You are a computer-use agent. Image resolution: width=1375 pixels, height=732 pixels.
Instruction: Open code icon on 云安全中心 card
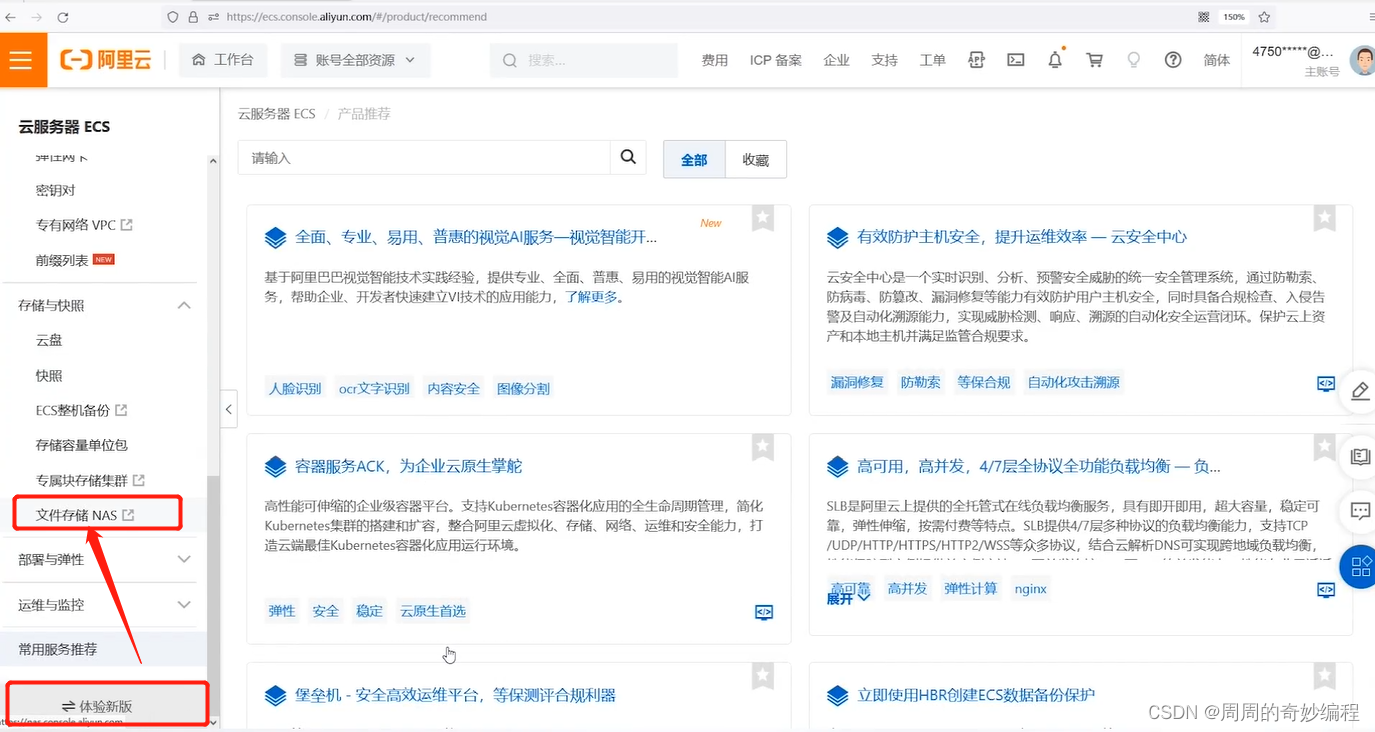[1325, 383]
